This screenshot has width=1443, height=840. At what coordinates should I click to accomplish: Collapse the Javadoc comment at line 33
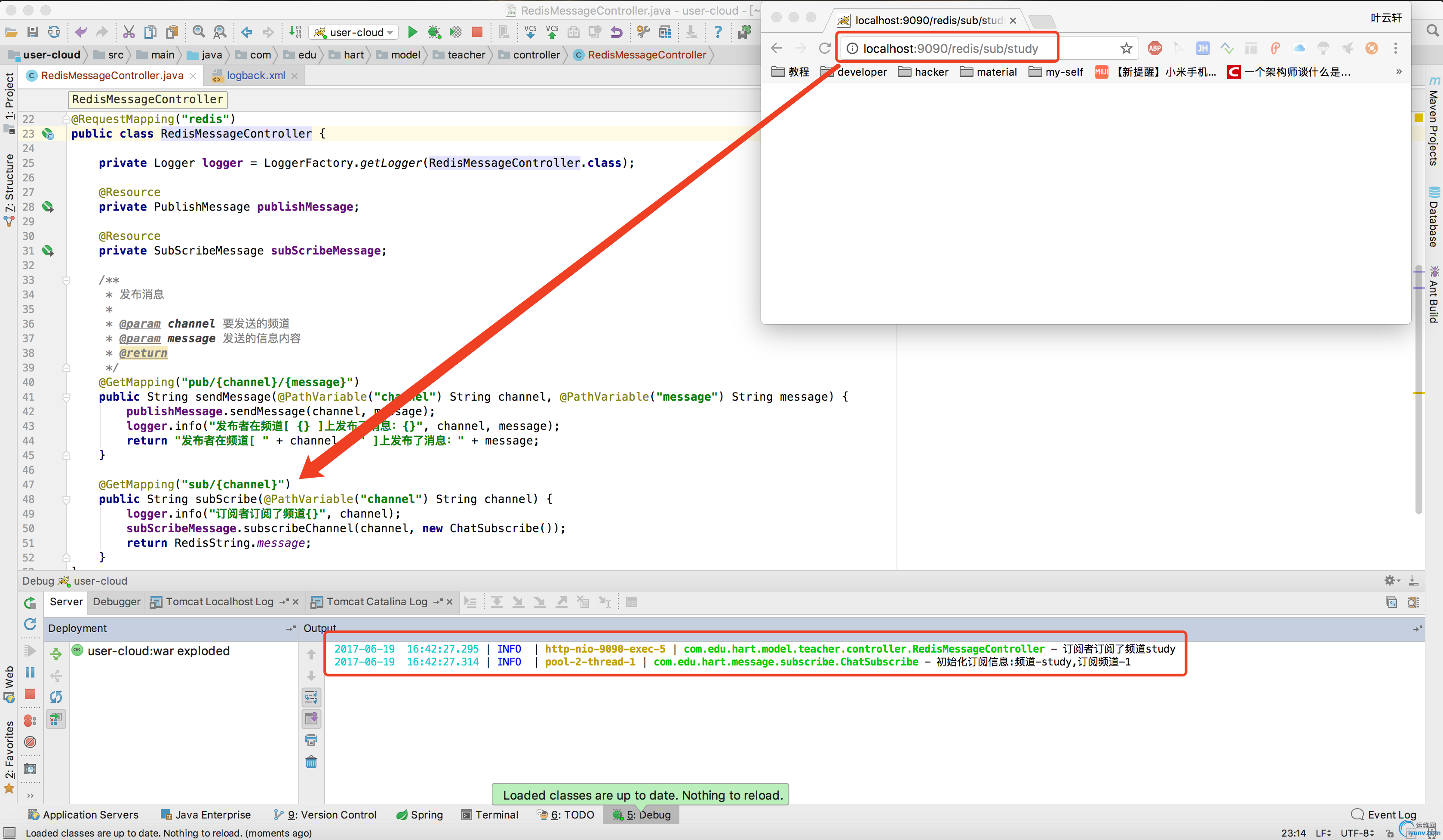(x=66, y=280)
